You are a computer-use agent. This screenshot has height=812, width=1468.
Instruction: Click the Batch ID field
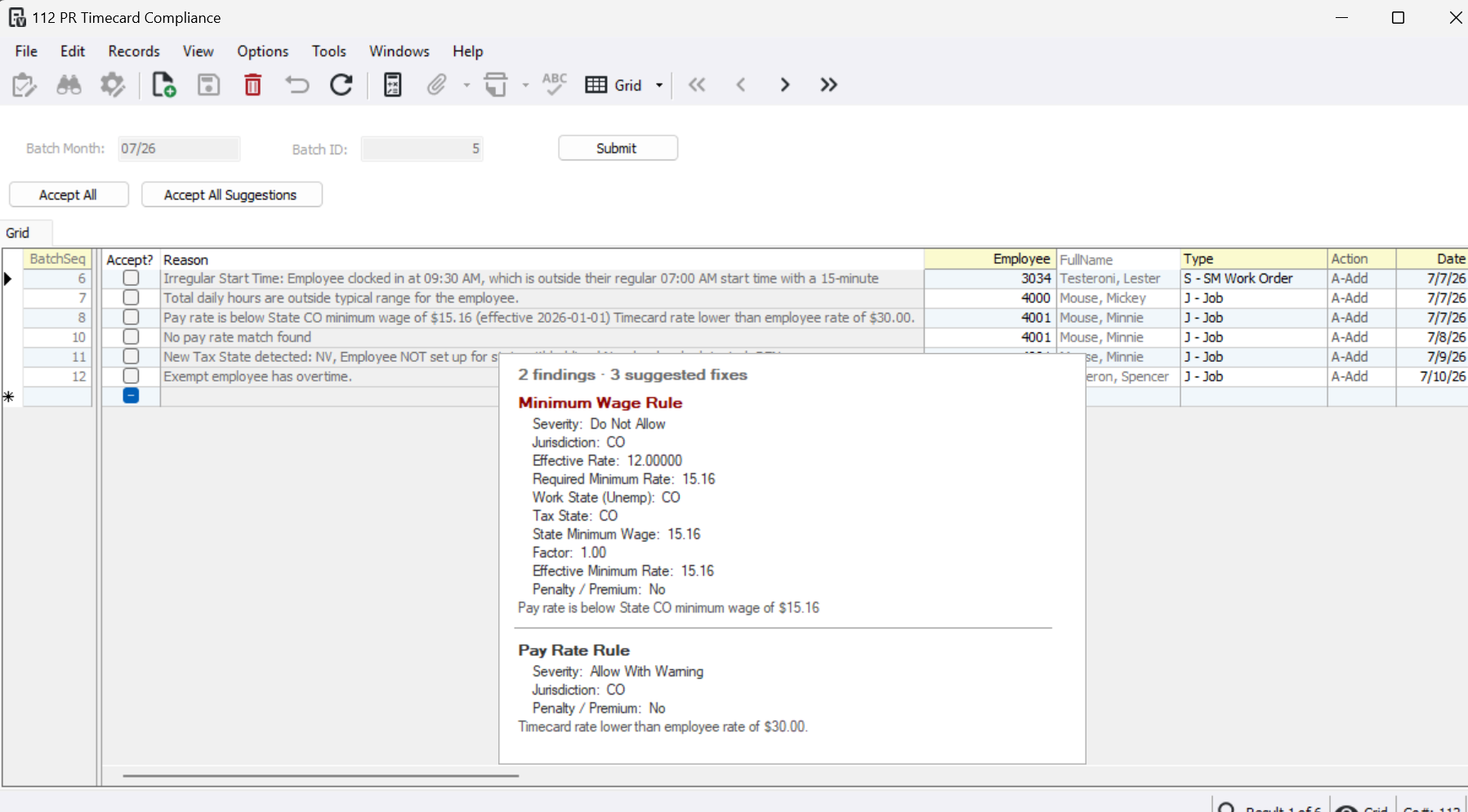click(422, 149)
